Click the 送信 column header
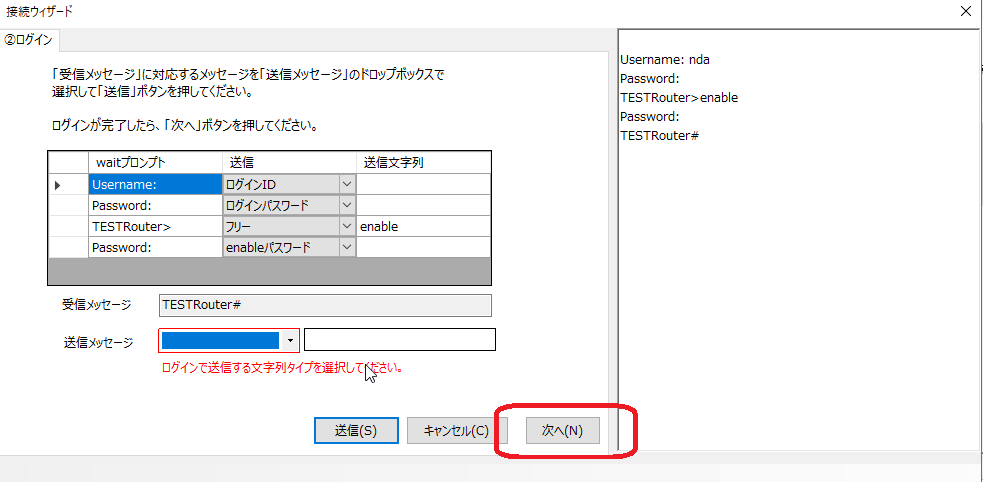This screenshot has width=983, height=482. (288, 162)
